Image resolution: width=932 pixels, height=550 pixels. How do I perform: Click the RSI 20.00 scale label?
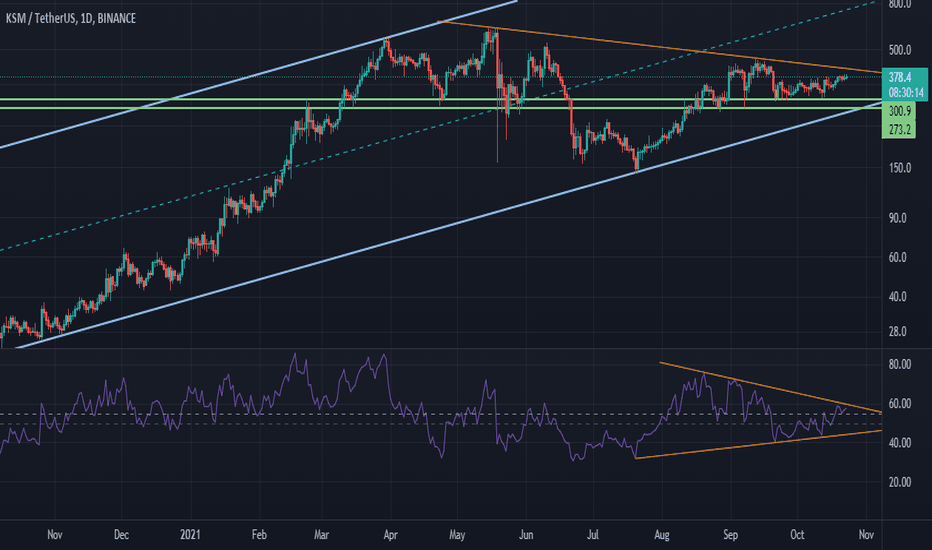(900, 482)
